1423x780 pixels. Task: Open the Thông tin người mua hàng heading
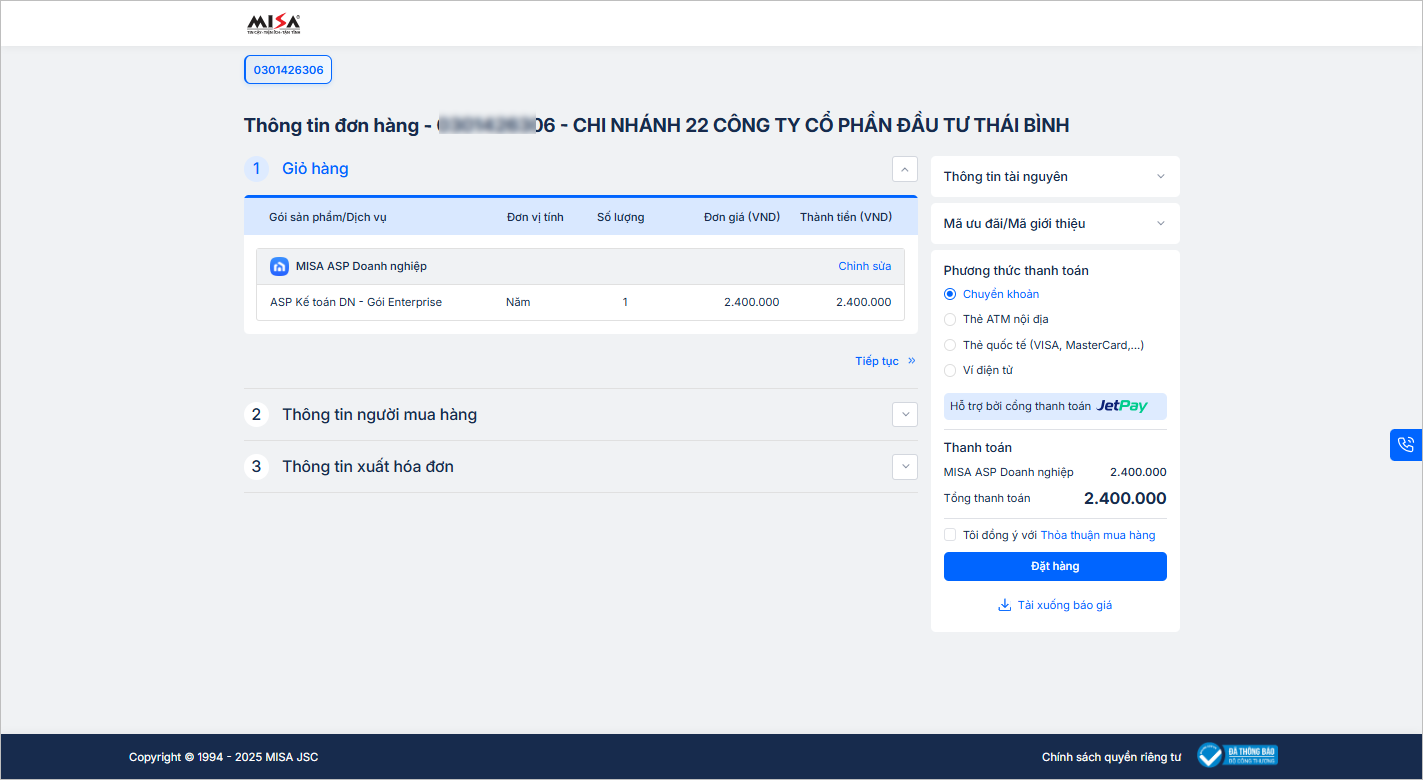pos(379,414)
